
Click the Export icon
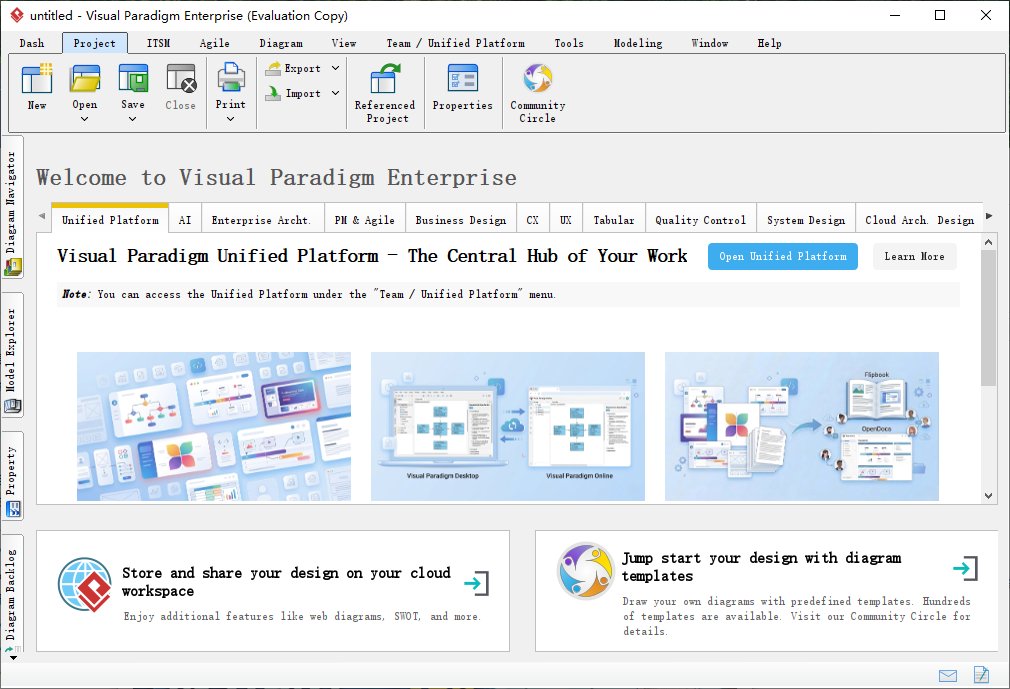[x=273, y=68]
